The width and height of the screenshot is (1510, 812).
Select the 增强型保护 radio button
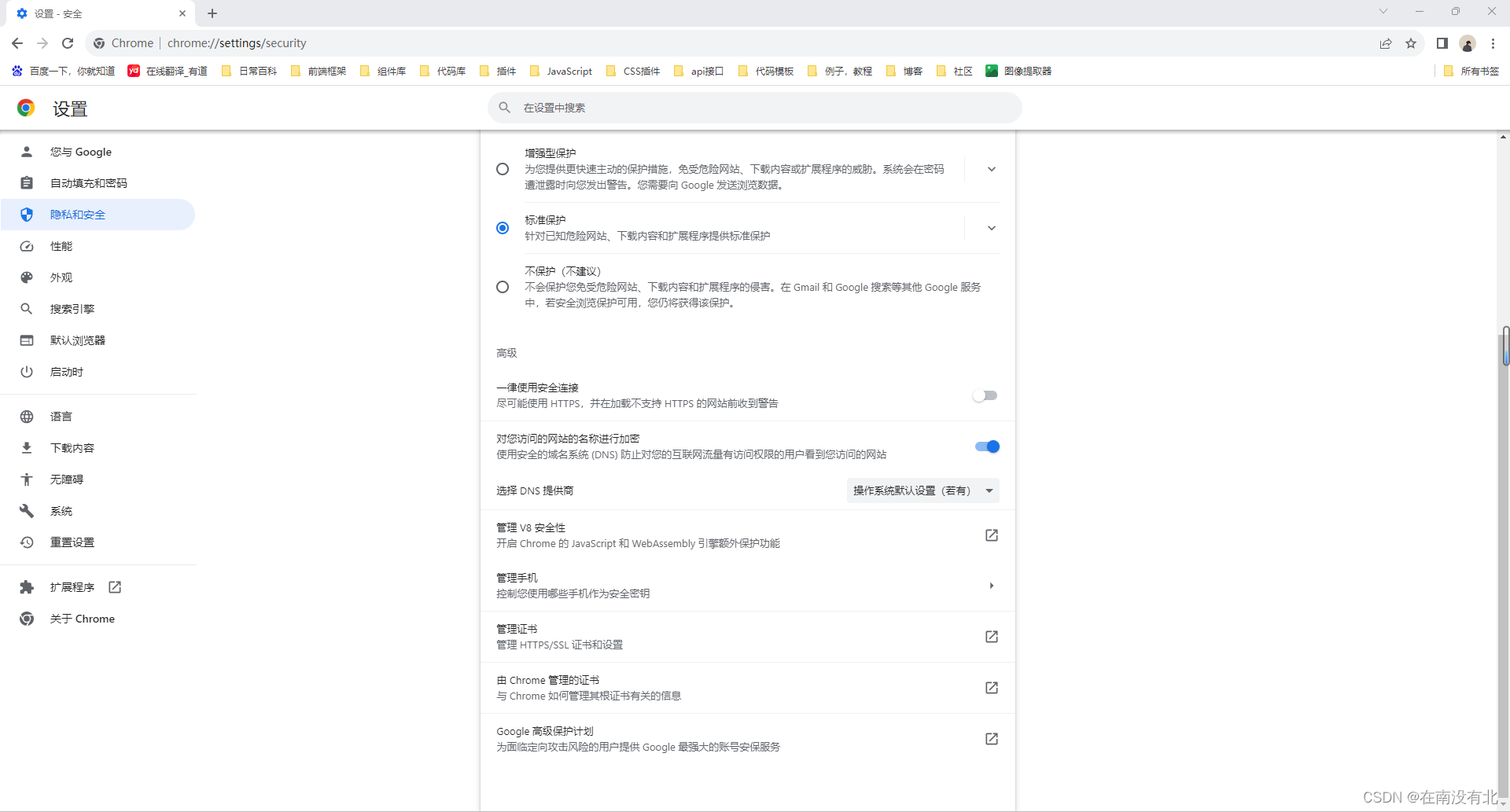point(503,169)
